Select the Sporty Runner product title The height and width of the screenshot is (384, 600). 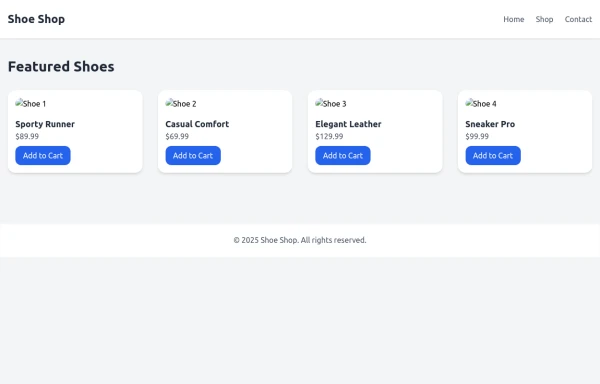click(45, 124)
